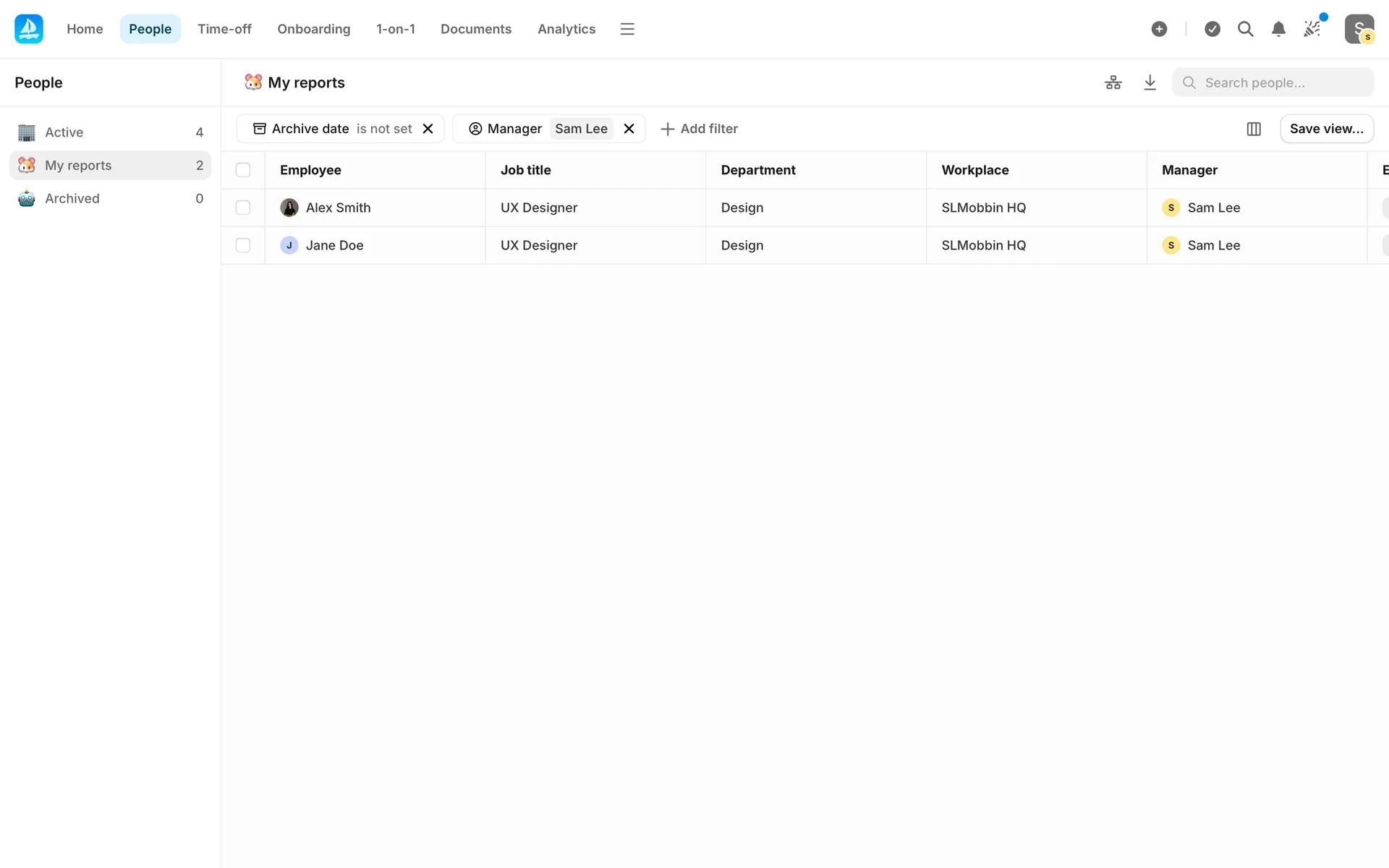Click the what's new celebration icon
Viewport: 1389px width, 868px height.
[x=1312, y=29]
